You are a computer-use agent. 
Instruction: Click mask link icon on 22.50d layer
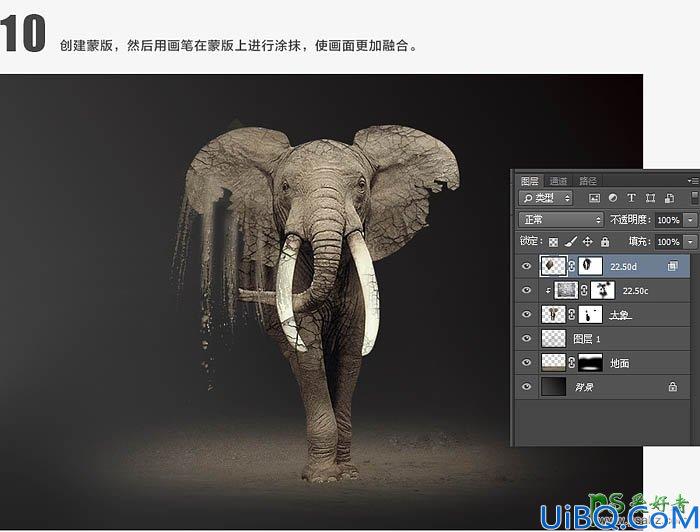(572, 266)
